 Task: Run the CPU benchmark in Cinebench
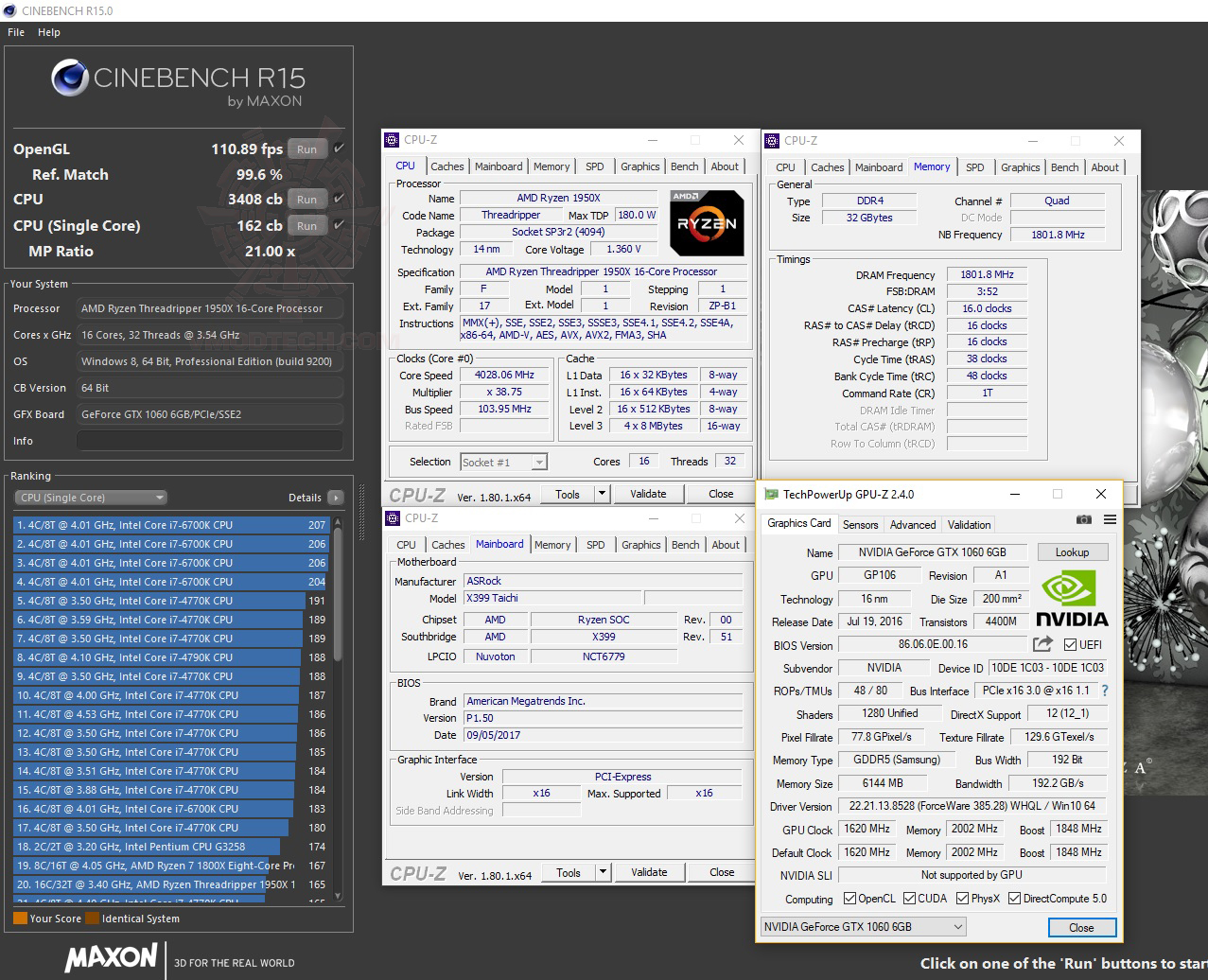(306, 199)
